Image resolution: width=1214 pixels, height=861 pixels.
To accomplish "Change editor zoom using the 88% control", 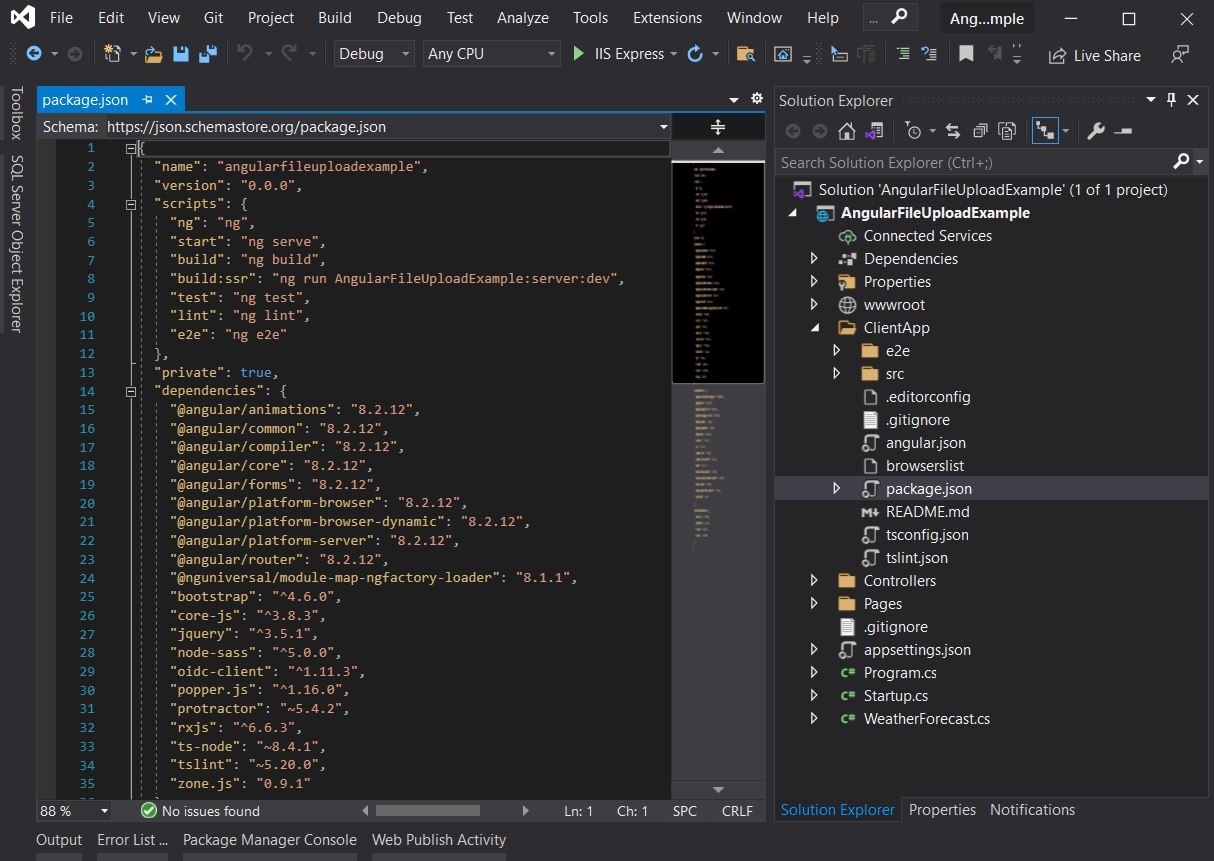I will pyautogui.click(x=73, y=811).
